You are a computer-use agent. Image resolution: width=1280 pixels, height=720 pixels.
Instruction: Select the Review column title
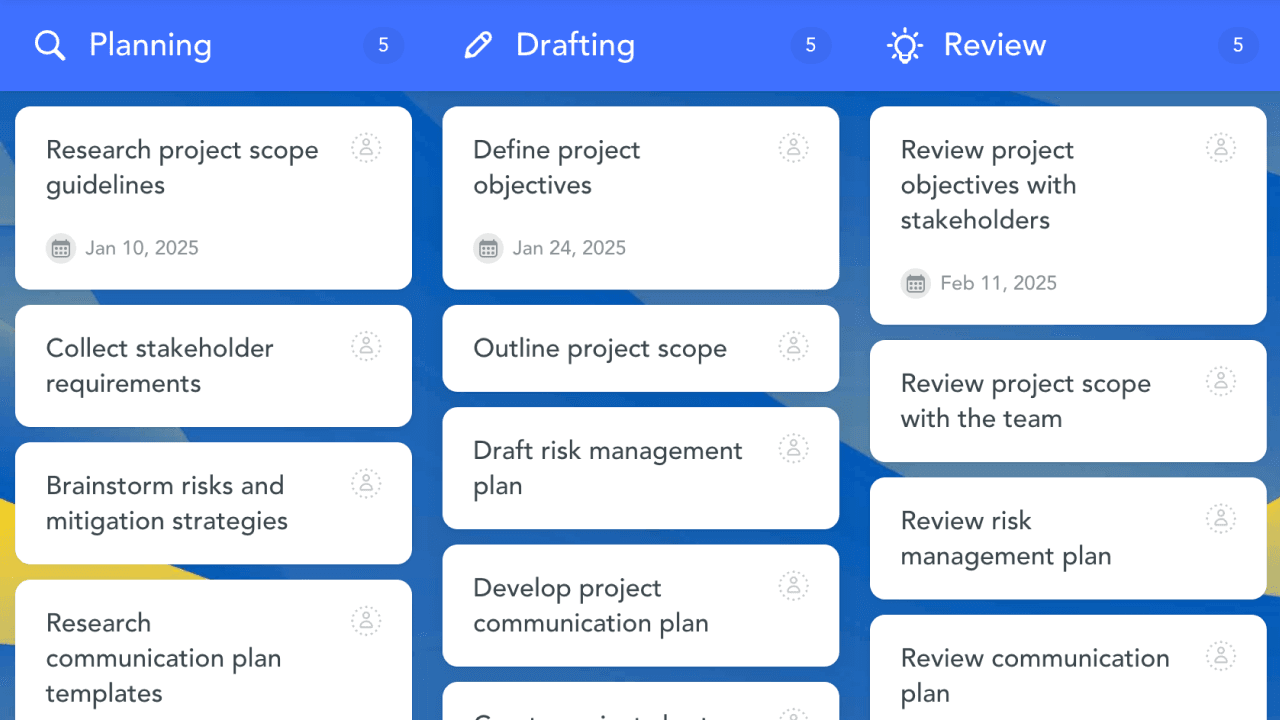click(x=994, y=45)
